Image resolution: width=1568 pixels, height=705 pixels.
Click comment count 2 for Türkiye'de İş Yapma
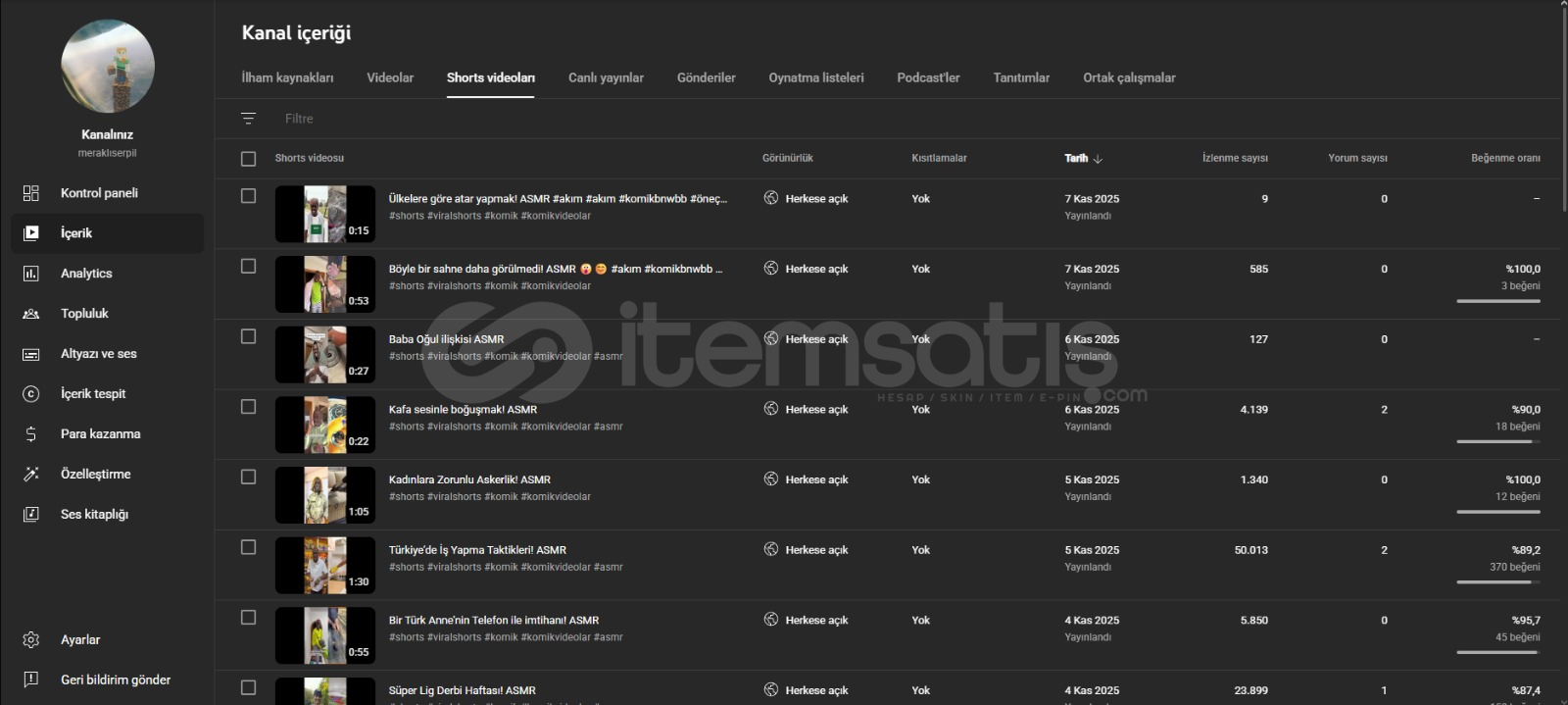[1384, 550]
